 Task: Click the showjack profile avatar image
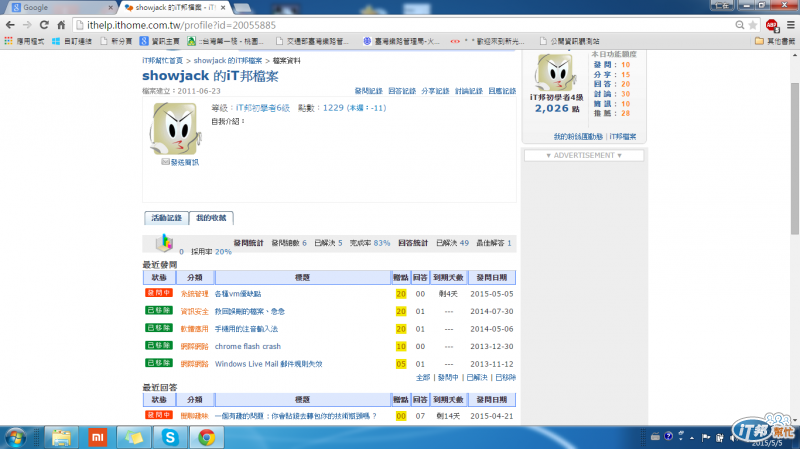click(175, 128)
